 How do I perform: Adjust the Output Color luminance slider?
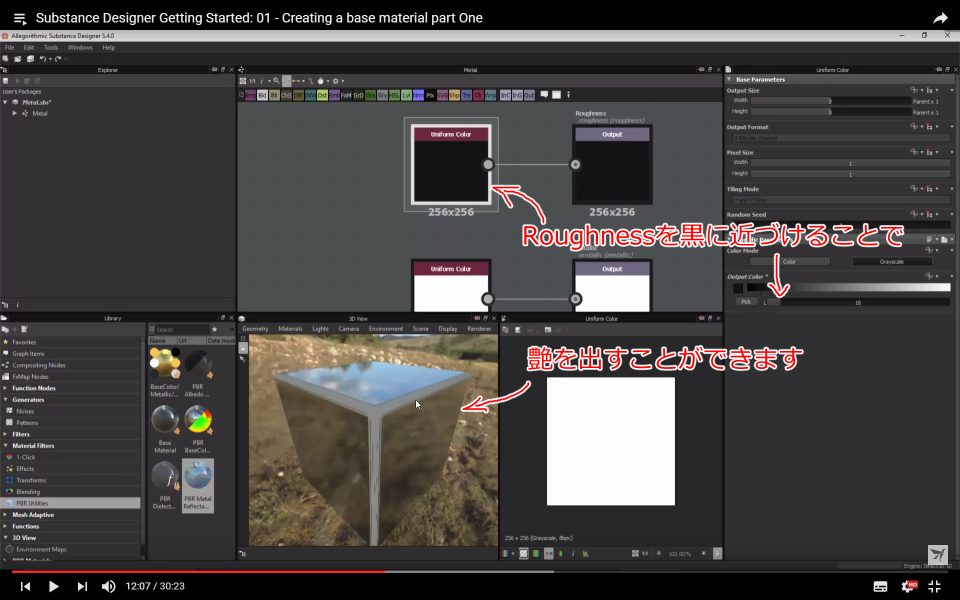857,302
